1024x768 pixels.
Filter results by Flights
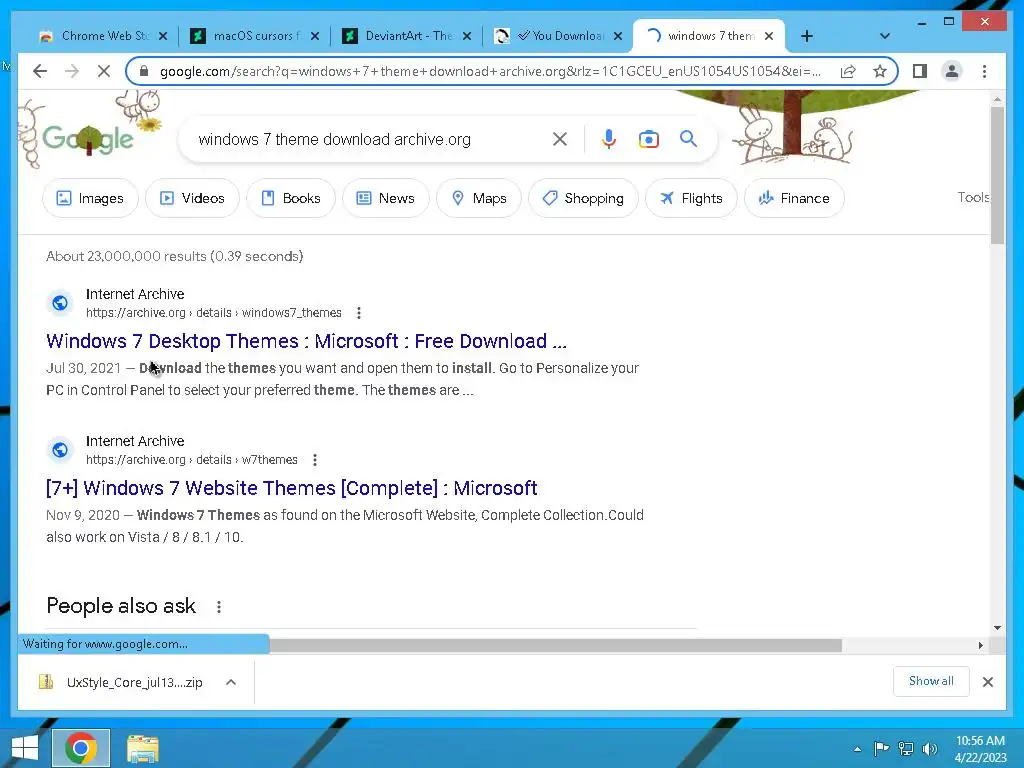691,198
